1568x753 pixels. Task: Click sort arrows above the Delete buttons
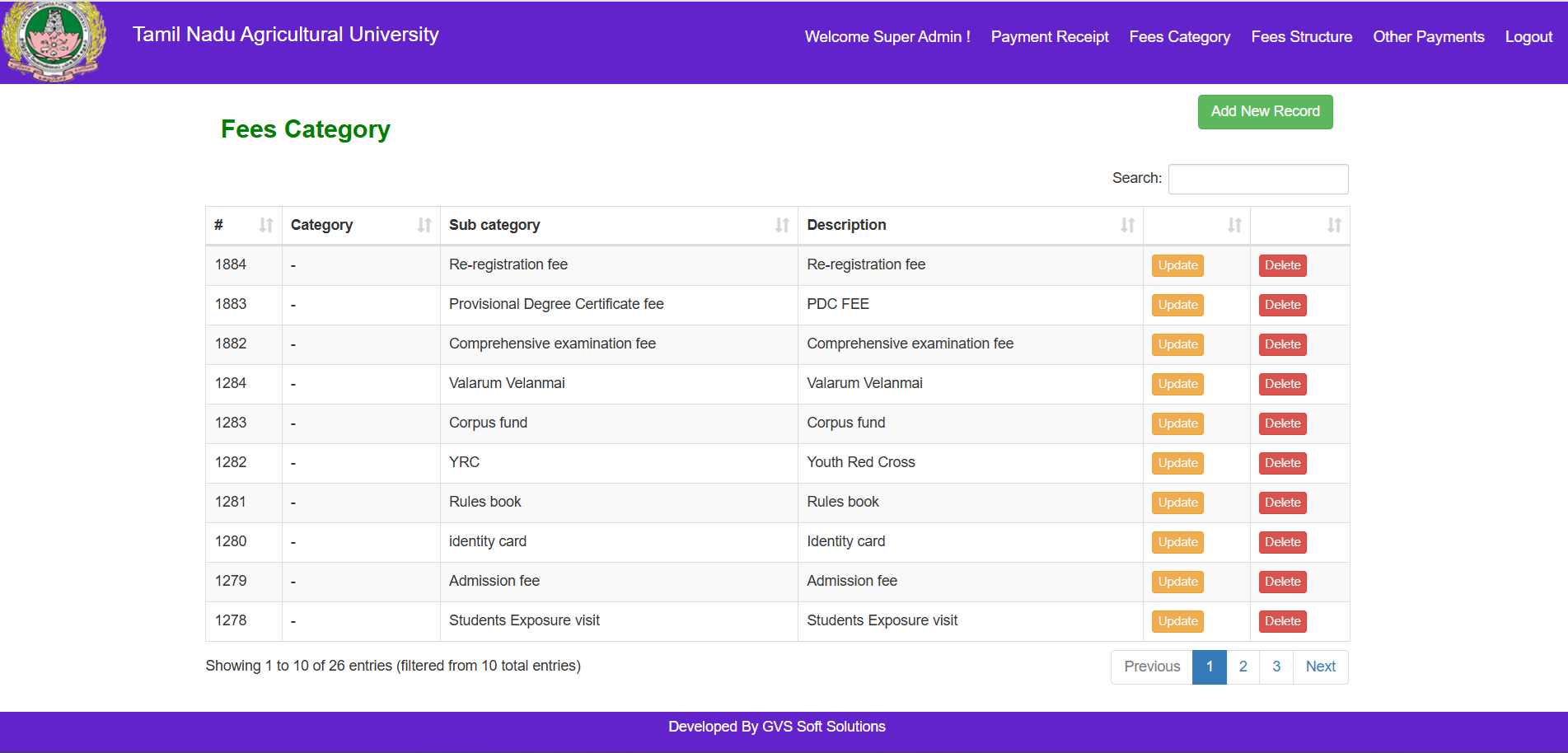[1333, 225]
